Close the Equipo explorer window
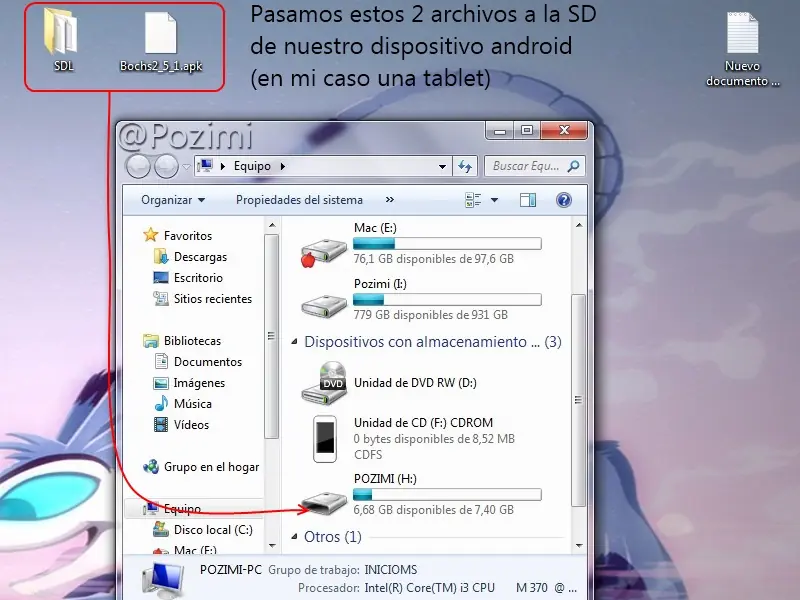The width and height of the screenshot is (800, 600). 564,131
